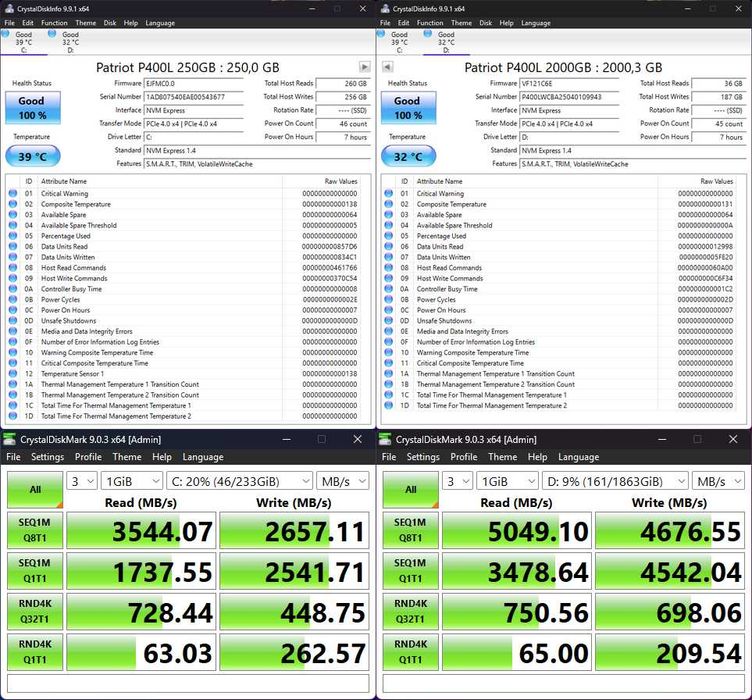The width and height of the screenshot is (752, 700).
Task: Open test count dropdown in C: CrystalDiskMark
Action: point(82,481)
